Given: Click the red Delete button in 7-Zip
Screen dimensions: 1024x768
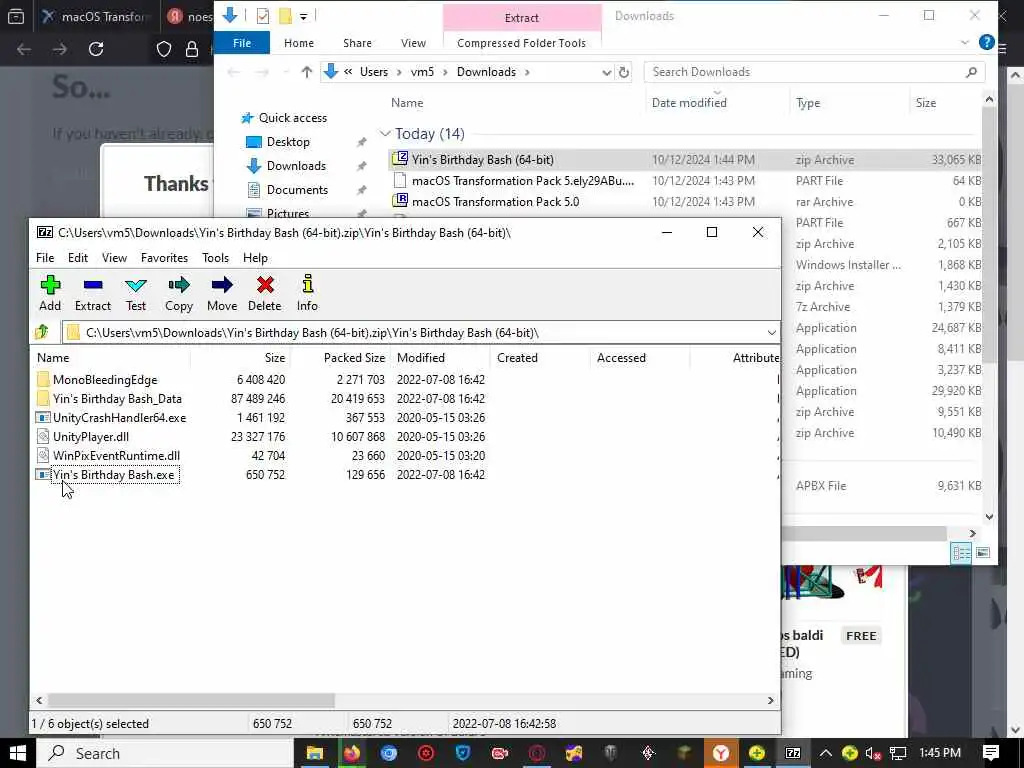Looking at the screenshot, I should (264, 293).
